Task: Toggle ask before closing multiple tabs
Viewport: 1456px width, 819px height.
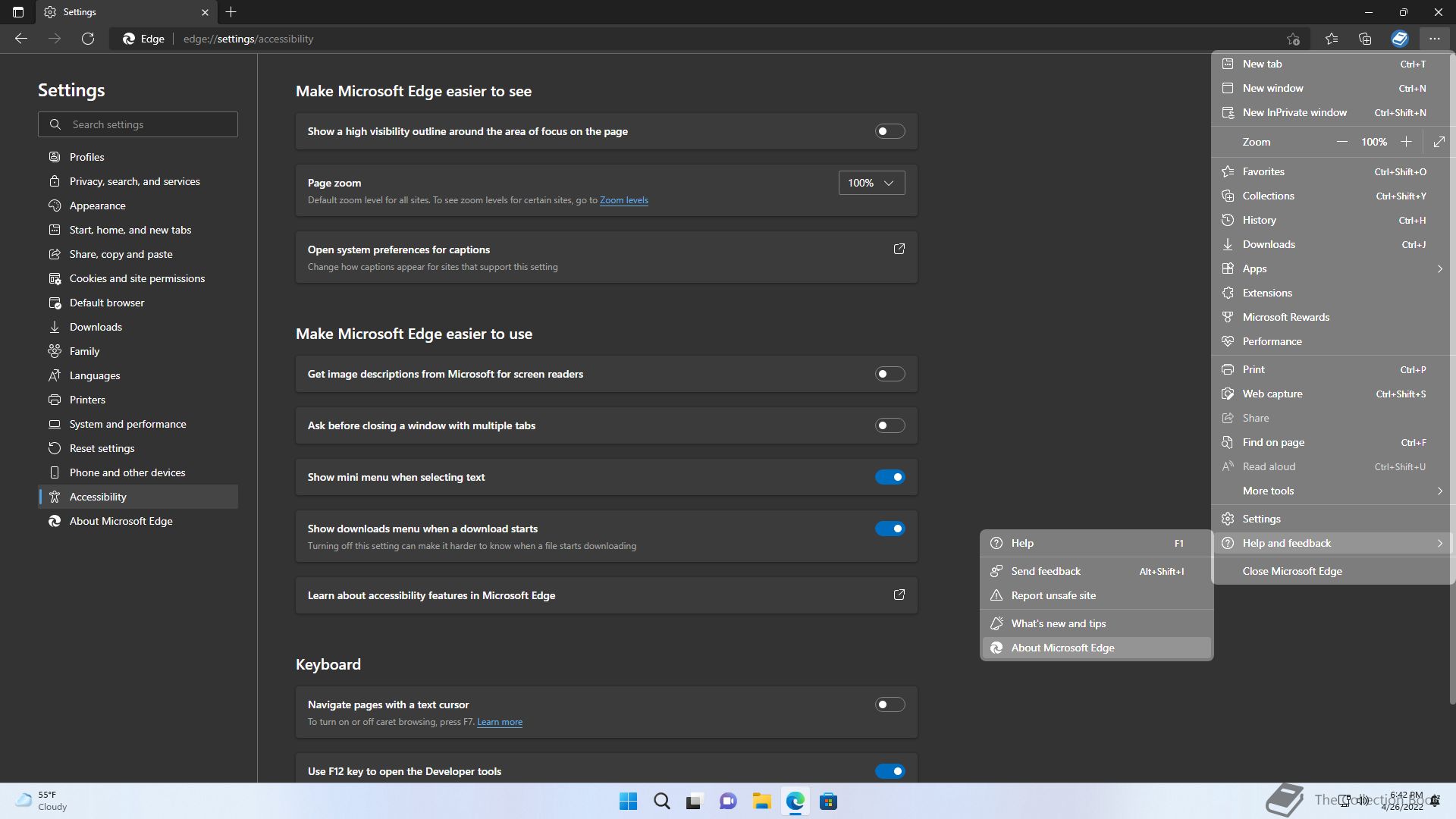Action: click(890, 425)
